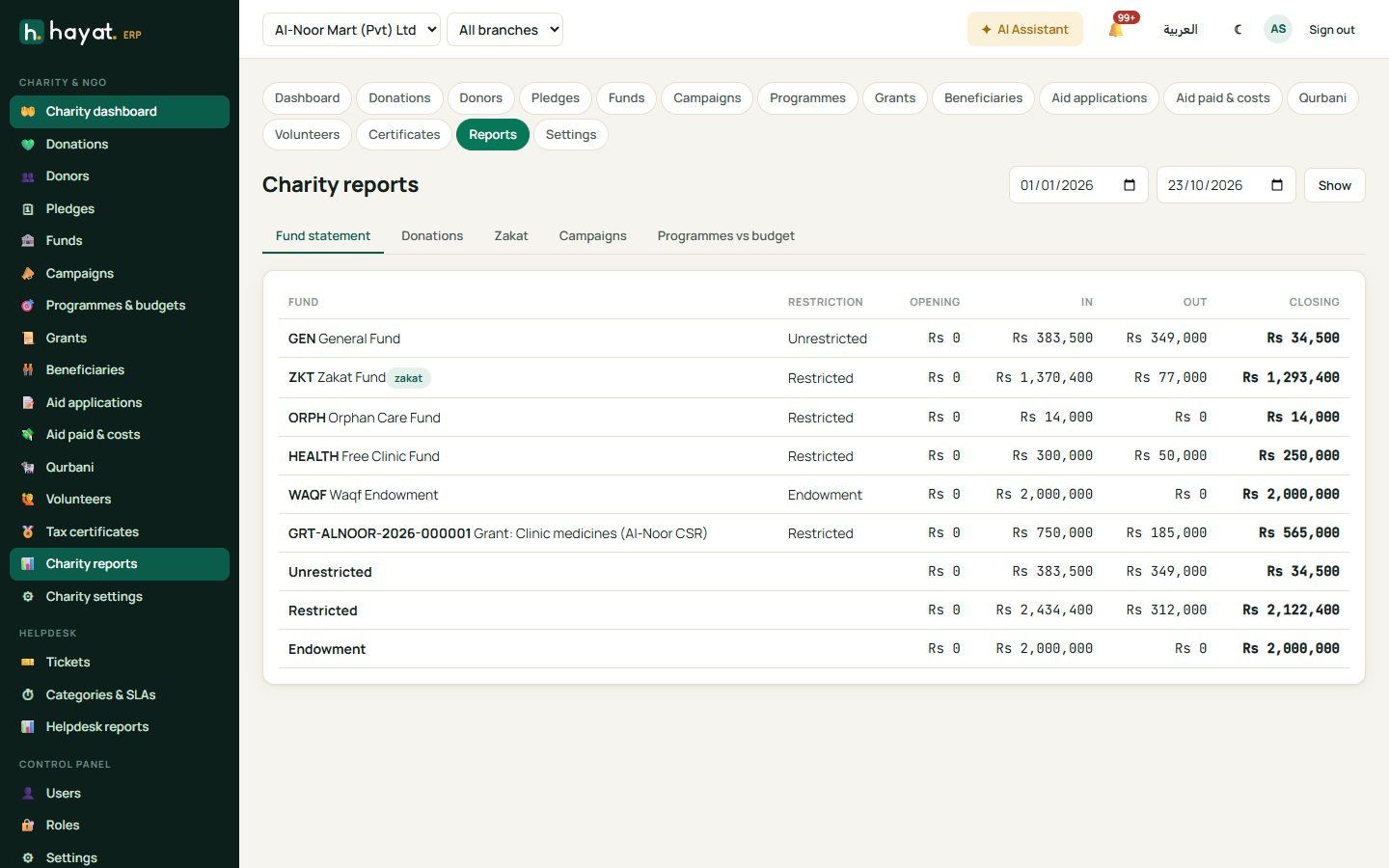This screenshot has width=1389, height=868.
Task: Switch to the Zakat report tab
Action: (x=511, y=236)
